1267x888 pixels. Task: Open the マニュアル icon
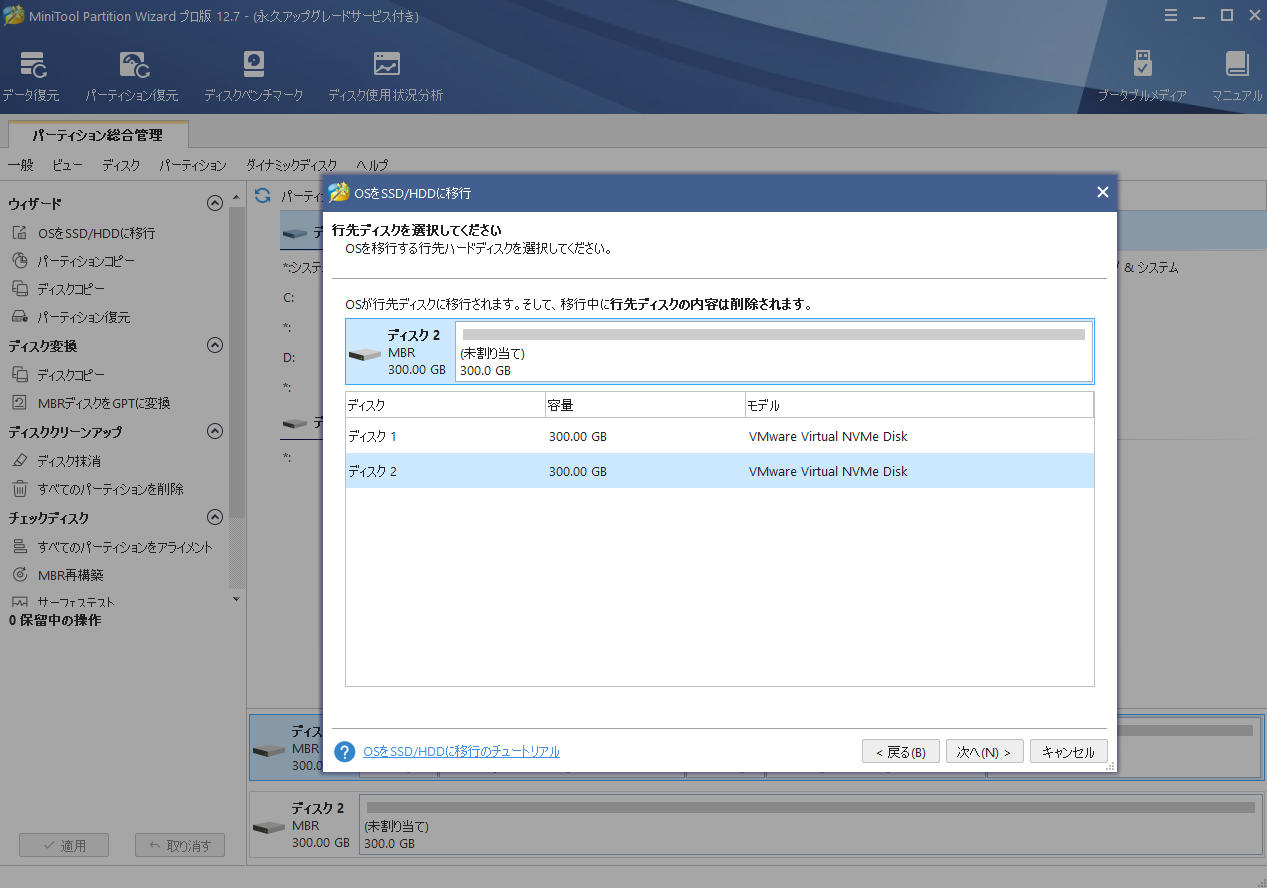1237,76
